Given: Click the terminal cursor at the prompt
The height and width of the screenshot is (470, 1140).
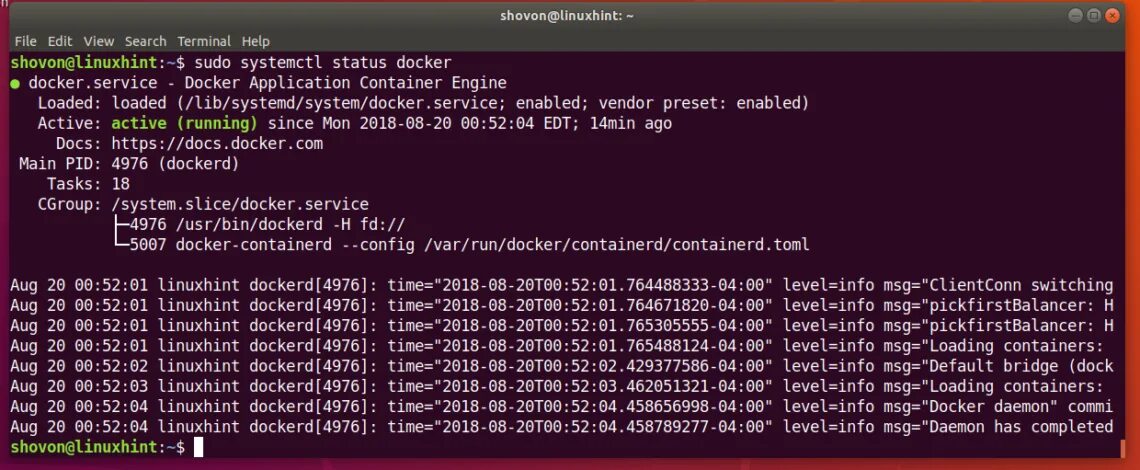Looking at the screenshot, I should pyautogui.click(x=198, y=447).
